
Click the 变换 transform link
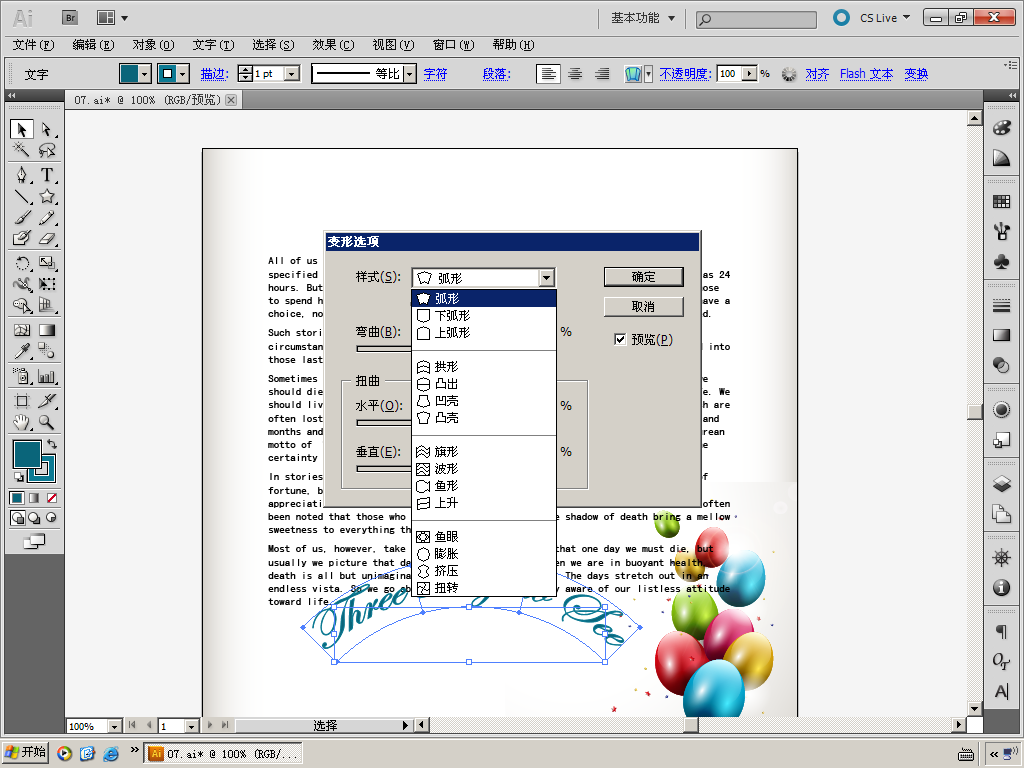coord(916,74)
